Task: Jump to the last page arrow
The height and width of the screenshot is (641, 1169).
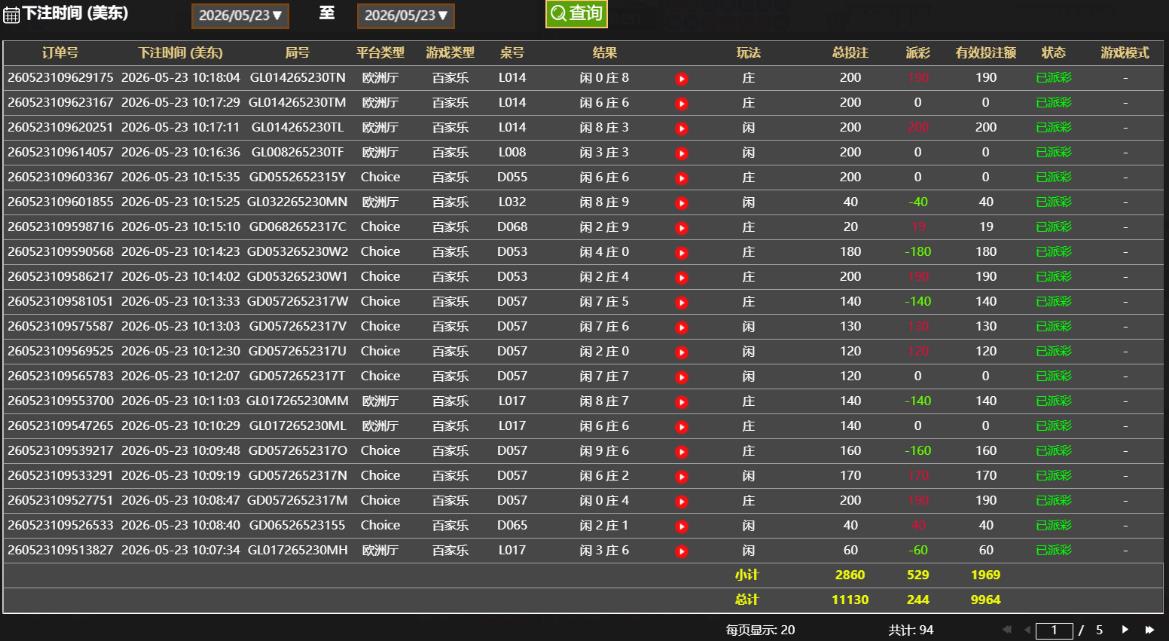Action: click(1150, 630)
